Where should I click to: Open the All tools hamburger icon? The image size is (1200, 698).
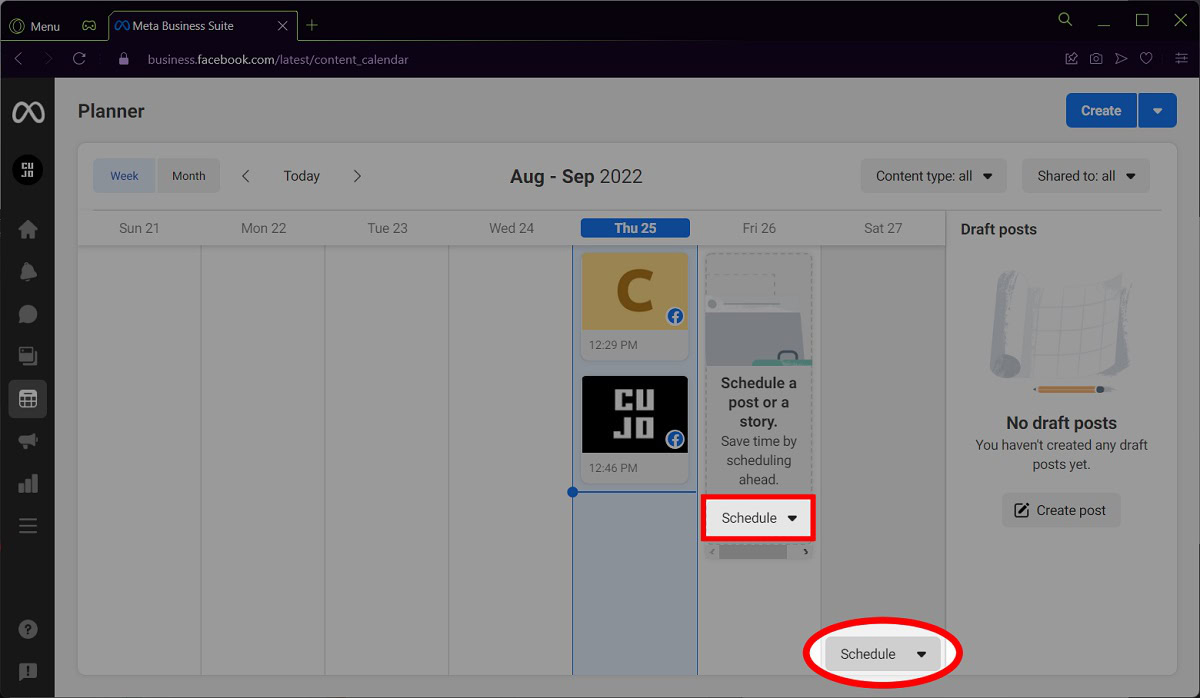click(27, 525)
